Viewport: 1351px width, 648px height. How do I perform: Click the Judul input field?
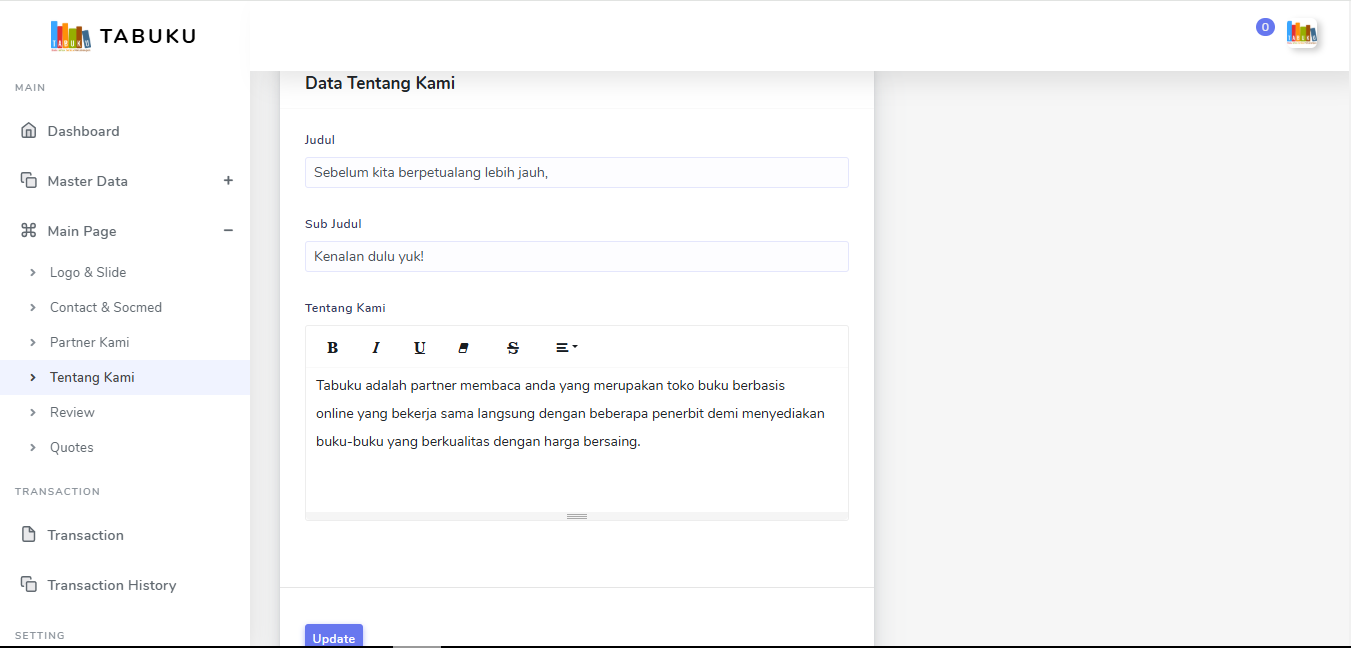click(x=576, y=172)
